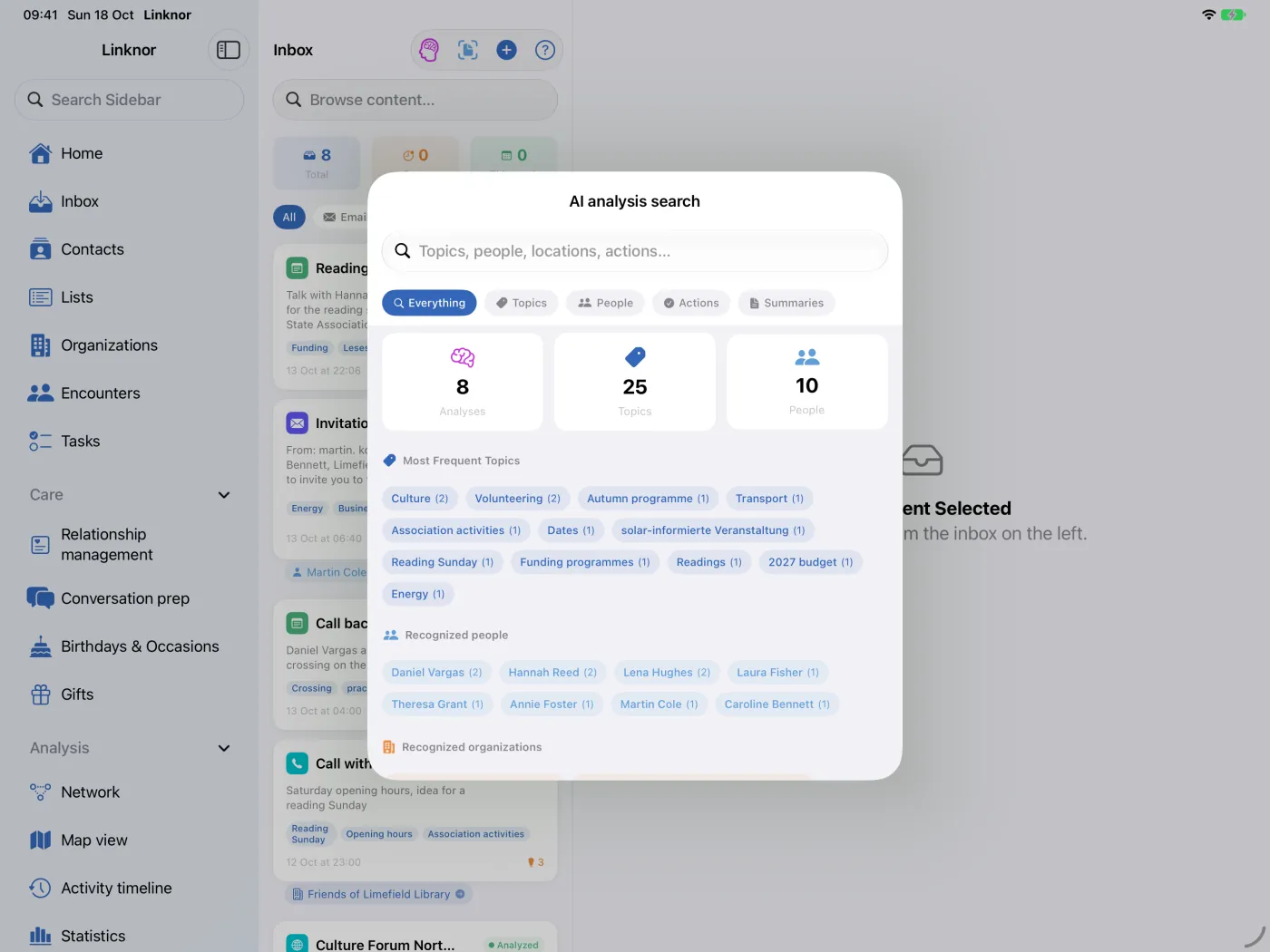Select Daniel Vargas (2) person chip

(x=437, y=673)
